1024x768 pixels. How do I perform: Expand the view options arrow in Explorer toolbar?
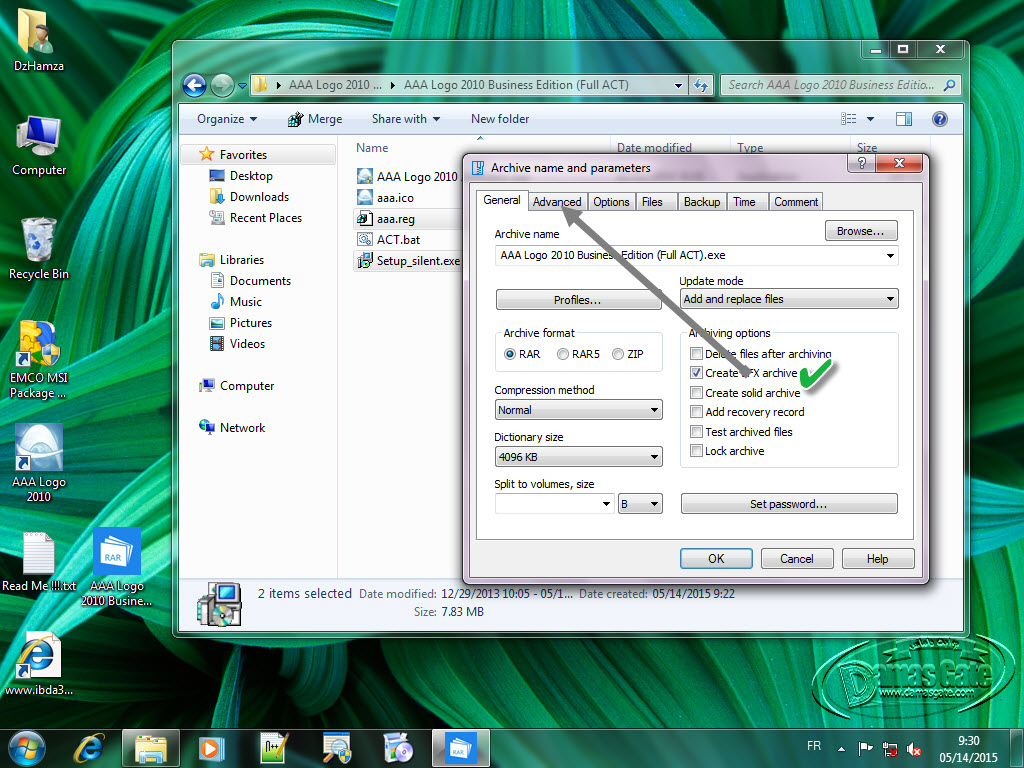pyautogui.click(x=870, y=119)
